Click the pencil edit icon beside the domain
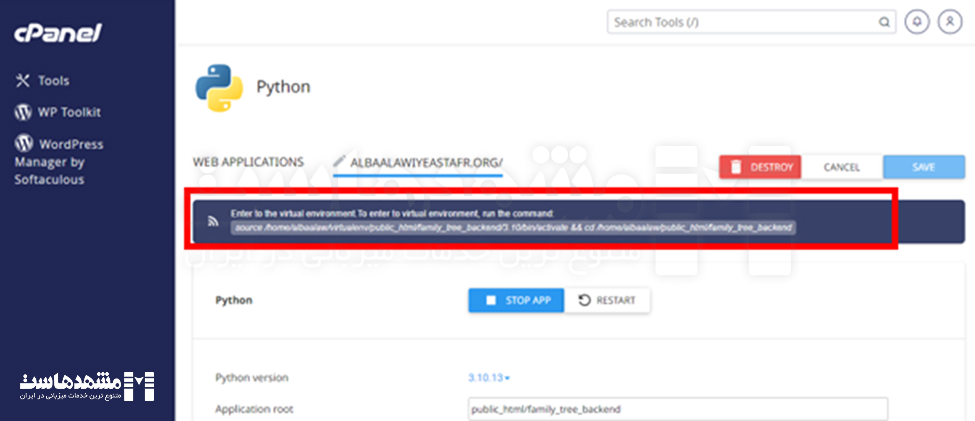 coord(339,161)
